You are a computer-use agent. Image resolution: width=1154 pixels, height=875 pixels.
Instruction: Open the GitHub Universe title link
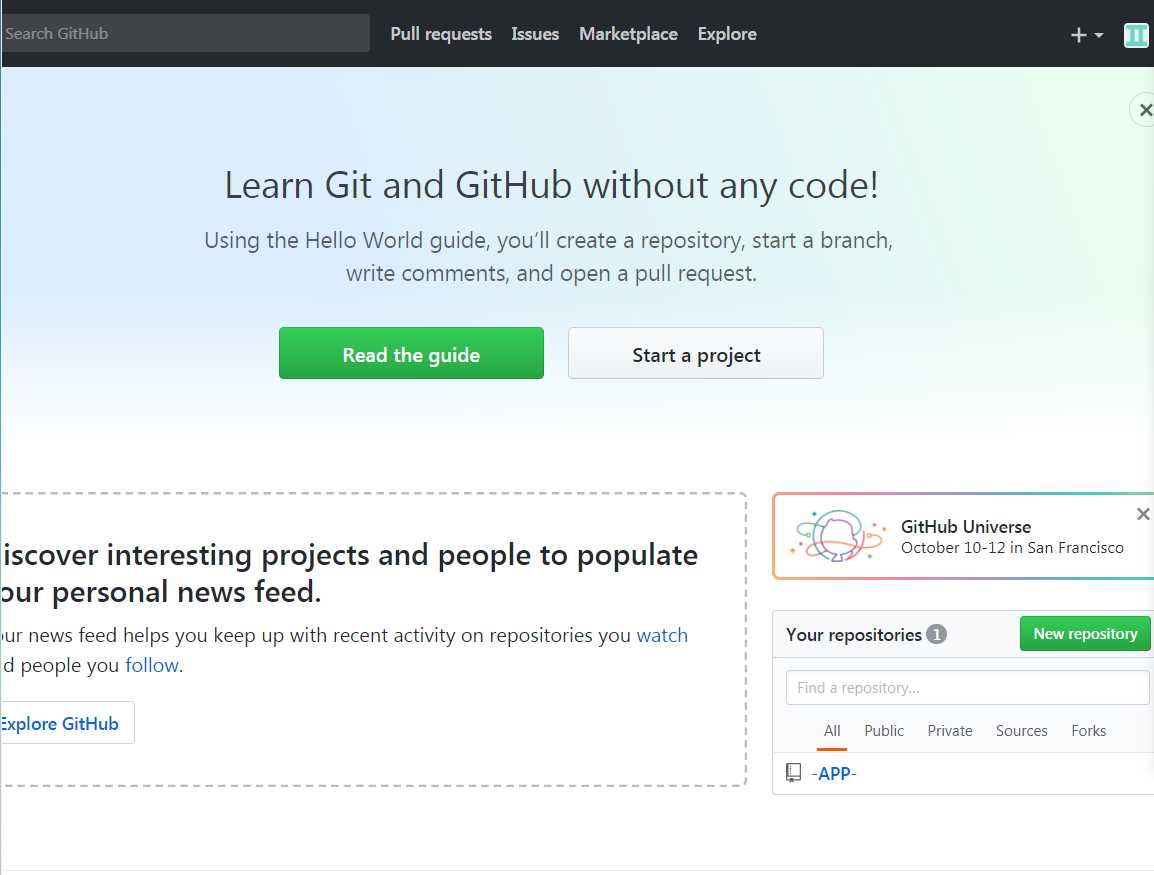(x=966, y=527)
